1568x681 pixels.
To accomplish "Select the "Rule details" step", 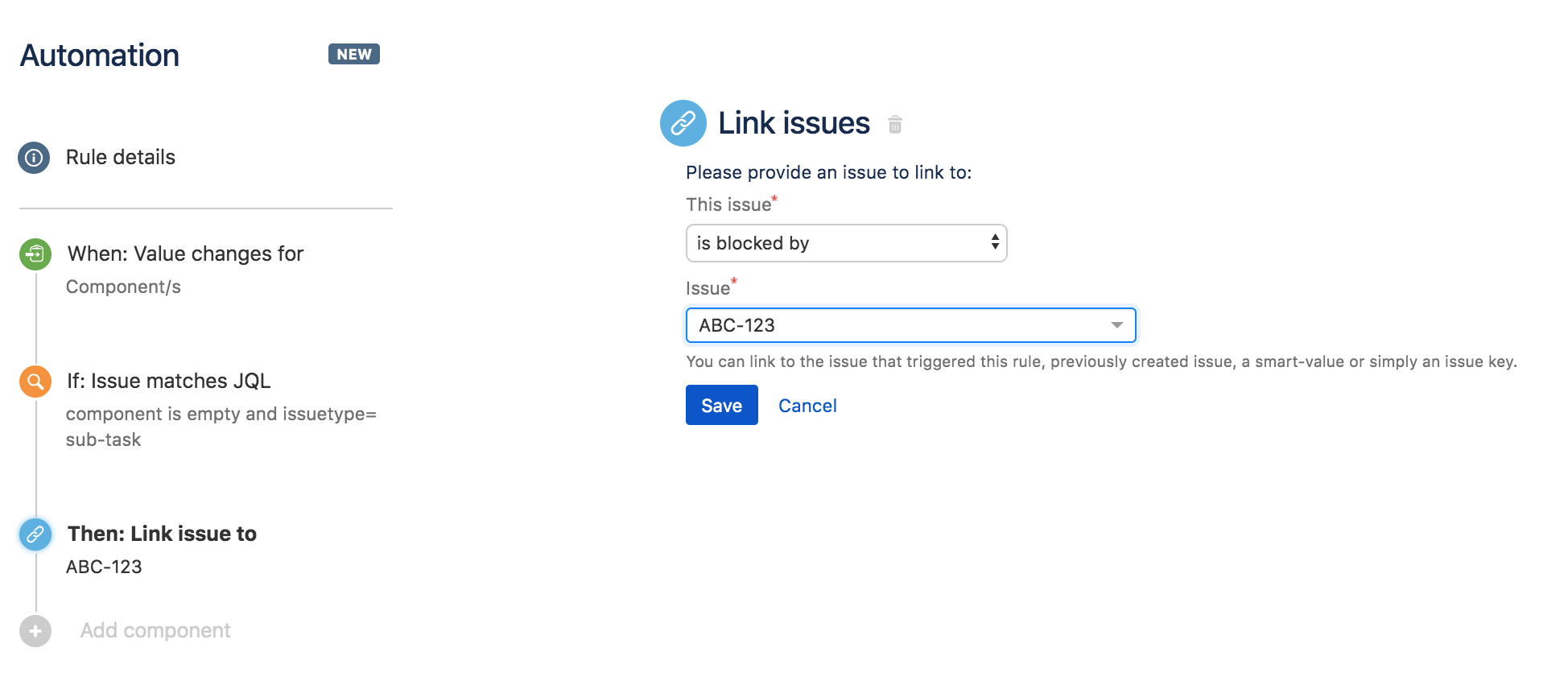I will tap(119, 158).
